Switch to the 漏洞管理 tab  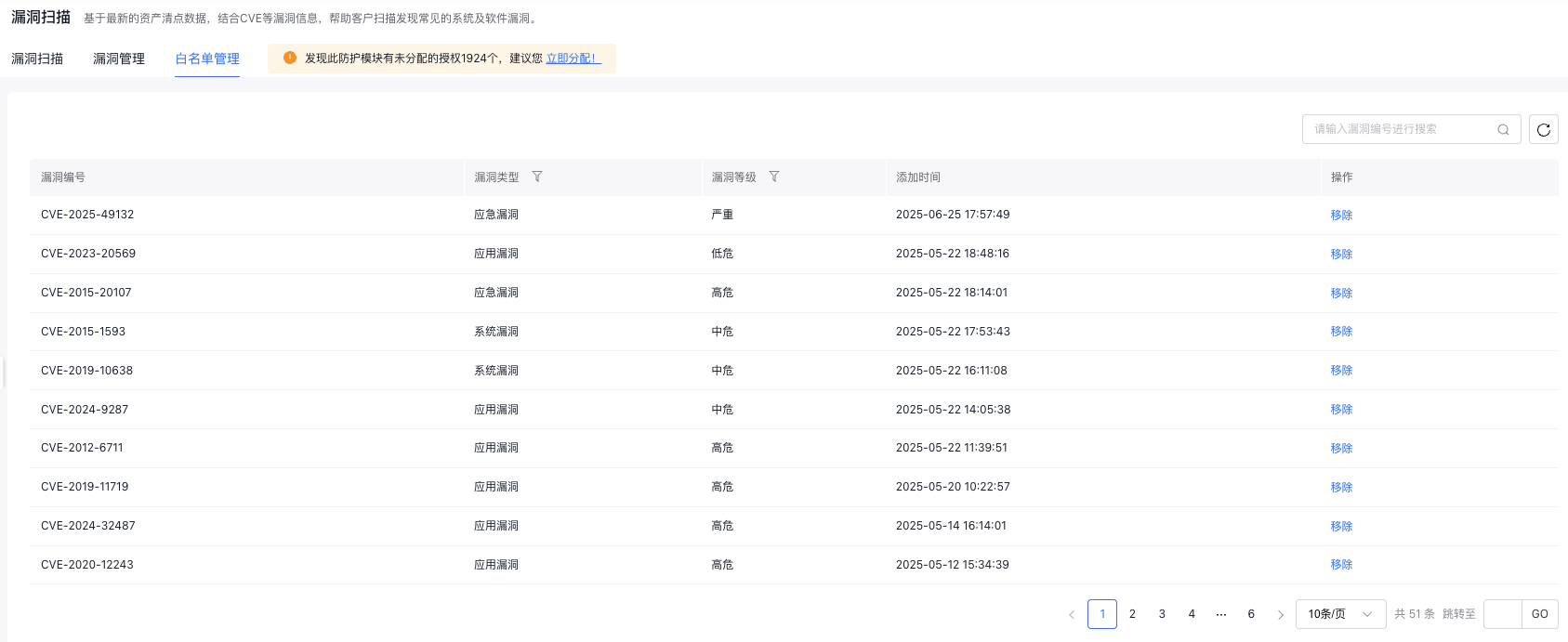pyautogui.click(x=119, y=59)
